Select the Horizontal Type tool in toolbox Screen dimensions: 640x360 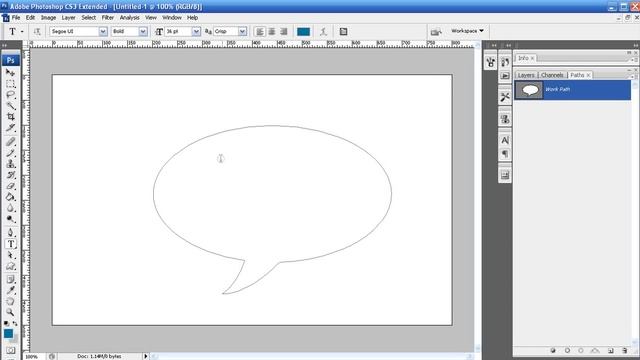(x=11, y=244)
